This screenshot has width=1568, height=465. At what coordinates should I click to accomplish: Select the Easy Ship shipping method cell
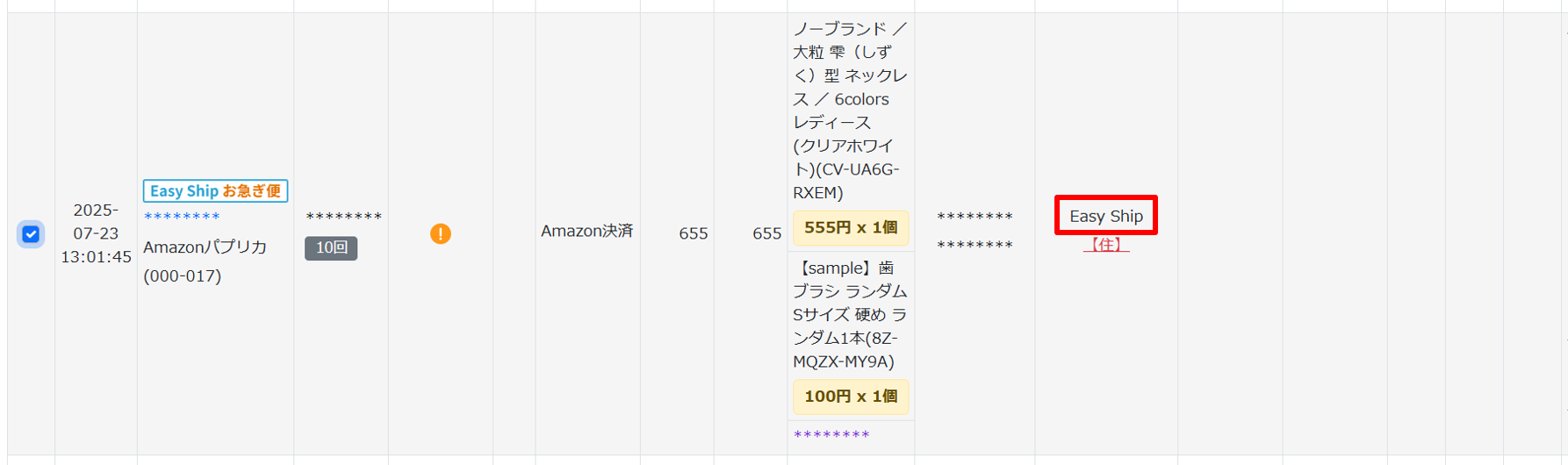(1106, 216)
